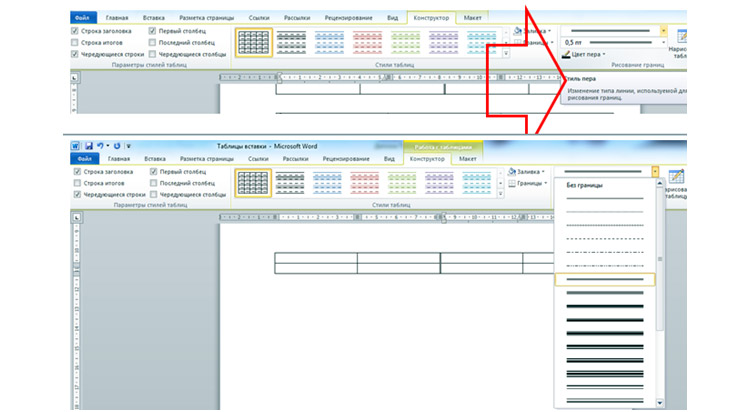Viewport: 750px width, 412px height.
Task: Select black banded table style in lower window
Action: point(290,183)
